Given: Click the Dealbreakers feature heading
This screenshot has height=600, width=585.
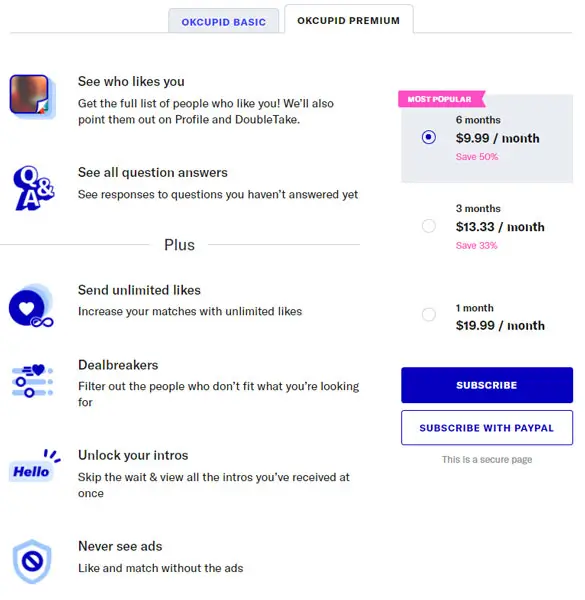Looking at the screenshot, I should (118, 365).
